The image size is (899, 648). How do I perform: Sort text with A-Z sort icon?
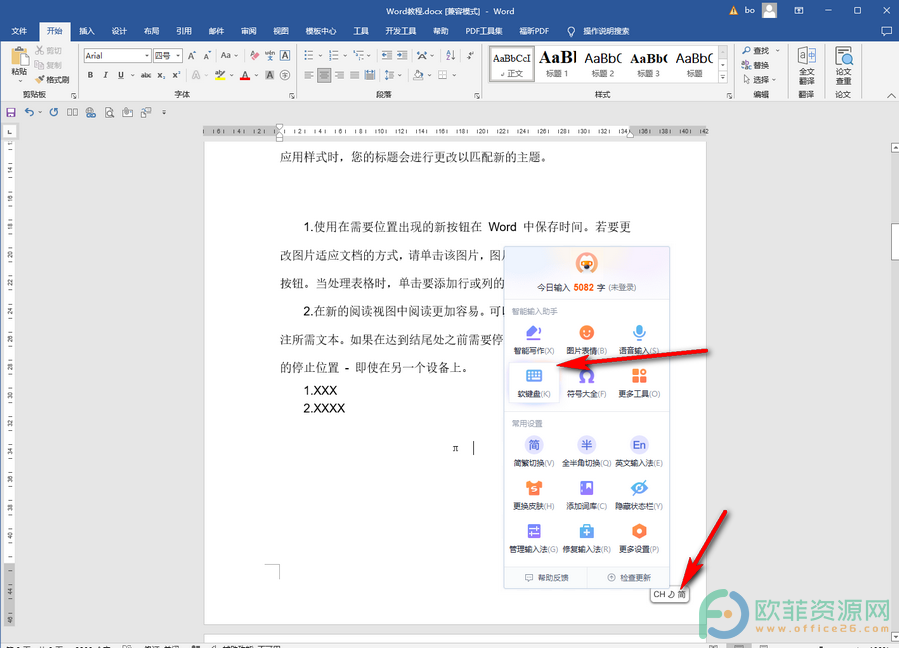(x=451, y=56)
